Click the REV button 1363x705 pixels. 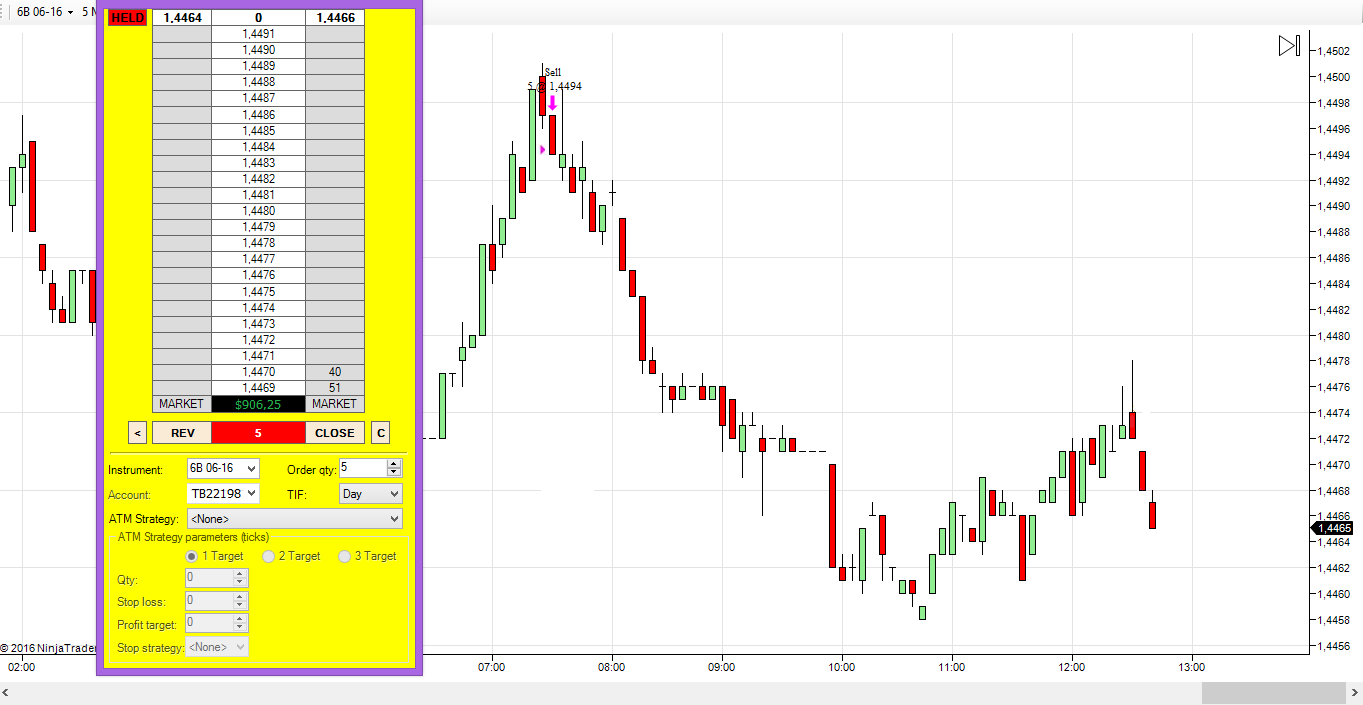pyautogui.click(x=182, y=433)
